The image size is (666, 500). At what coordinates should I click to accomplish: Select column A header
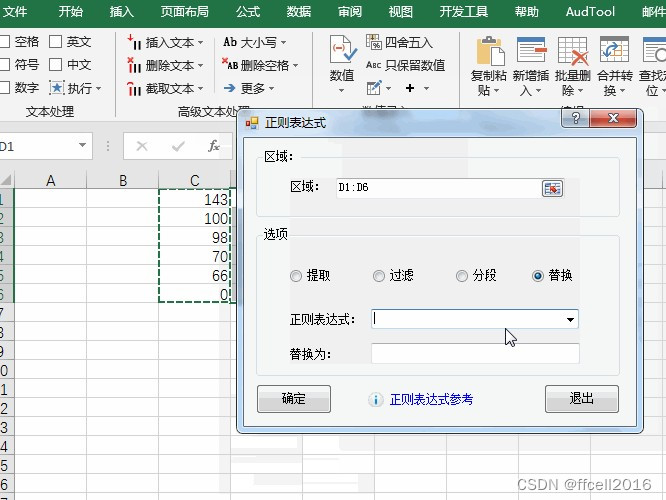click(x=51, y=180)
